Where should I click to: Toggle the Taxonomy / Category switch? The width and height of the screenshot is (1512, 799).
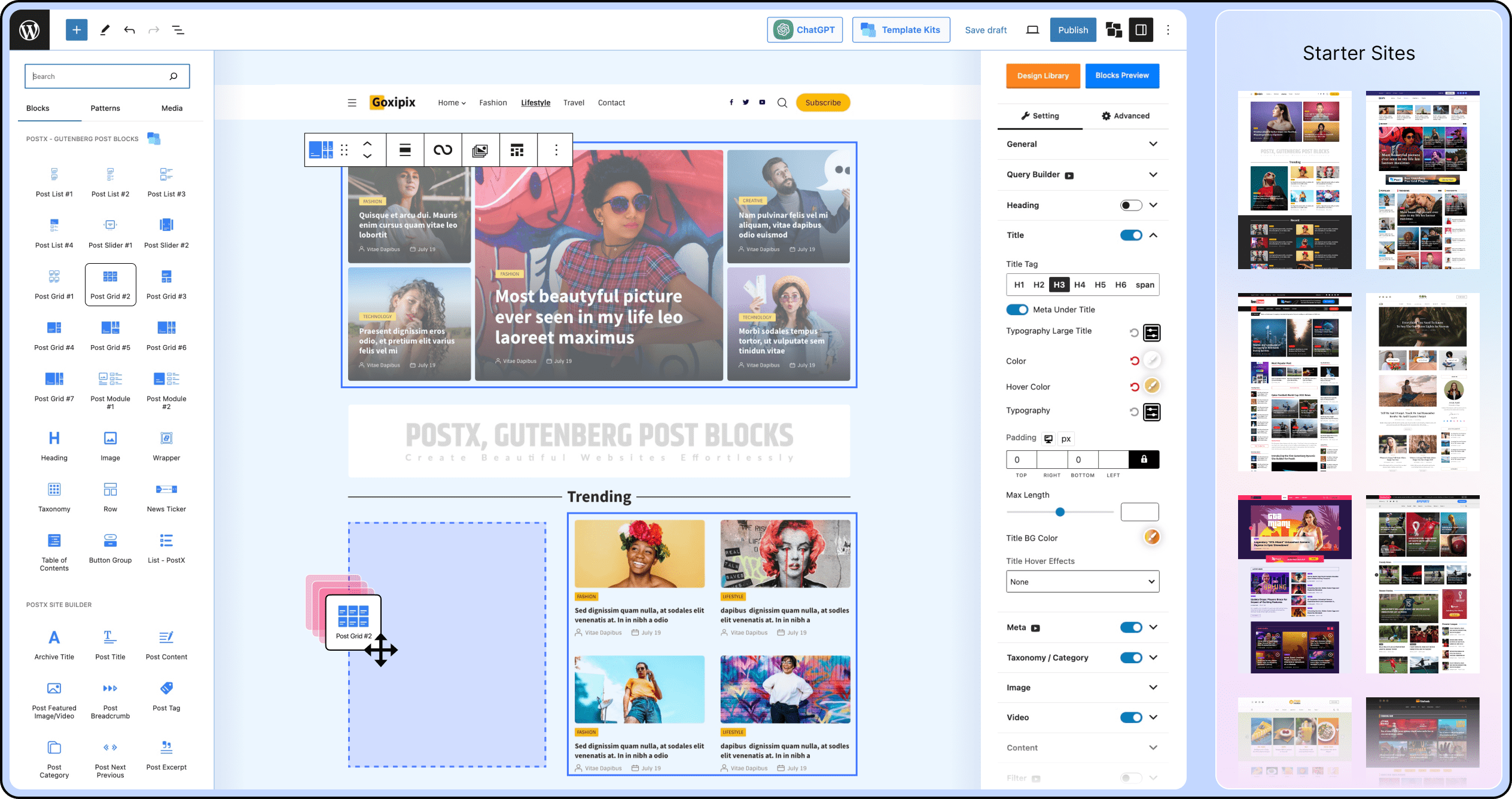[1130, 658]
